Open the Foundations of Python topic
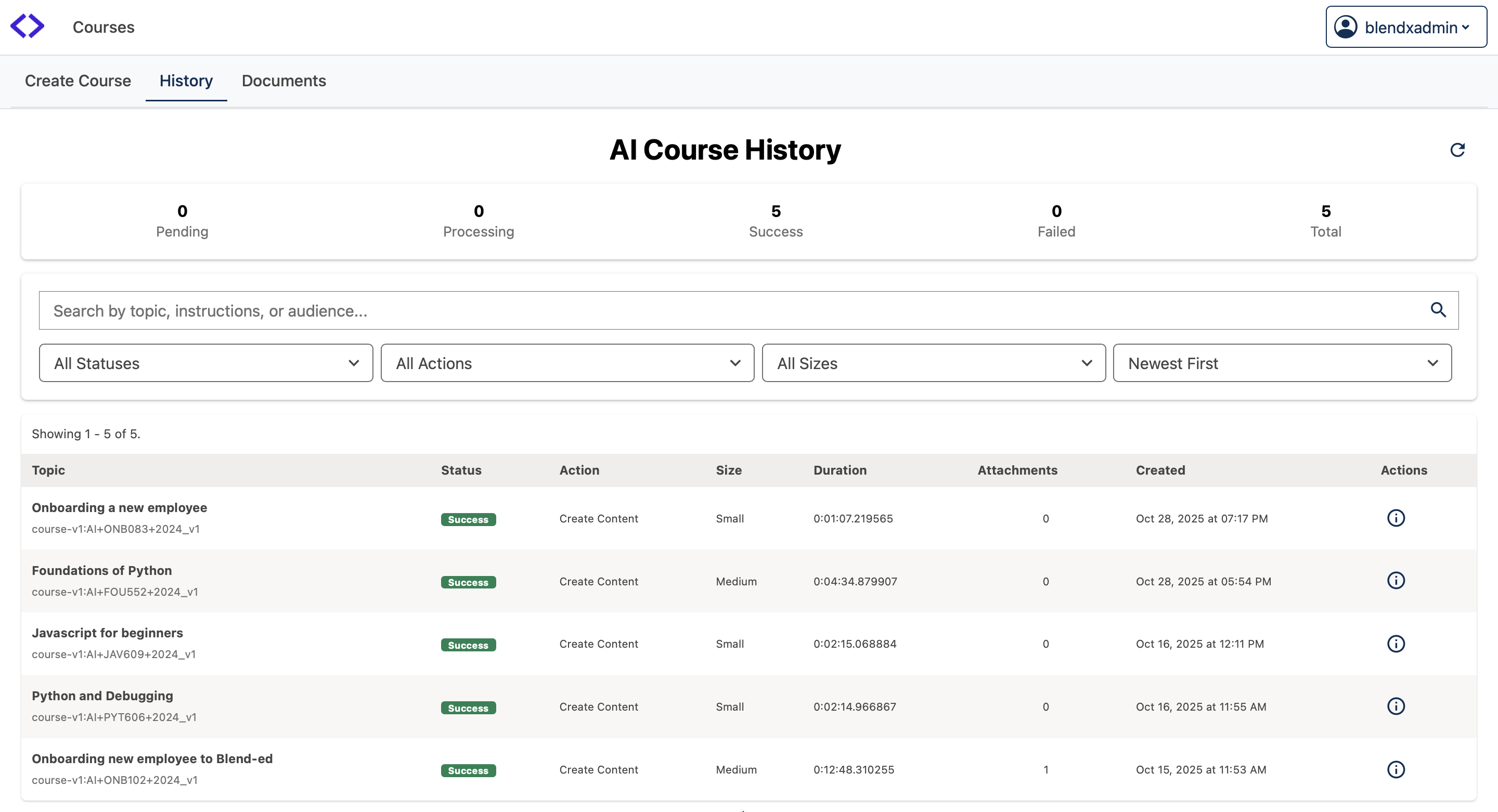Viewport: 1498px width, 812px height. coord(102,570)
